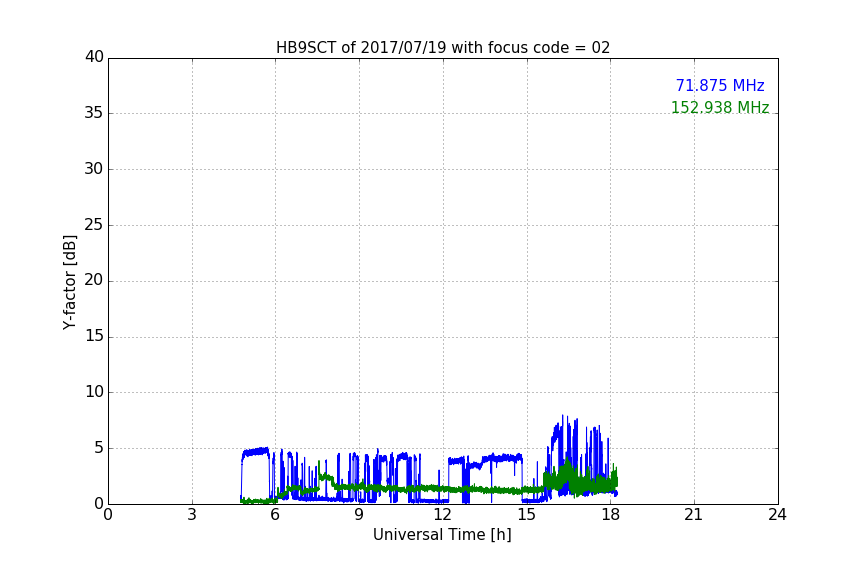The image size is (864, 576).
Task: Click the plot title 'HB9SCT of 2017/07/19 with focus code = 02'
Action: (x=443, y=47)
